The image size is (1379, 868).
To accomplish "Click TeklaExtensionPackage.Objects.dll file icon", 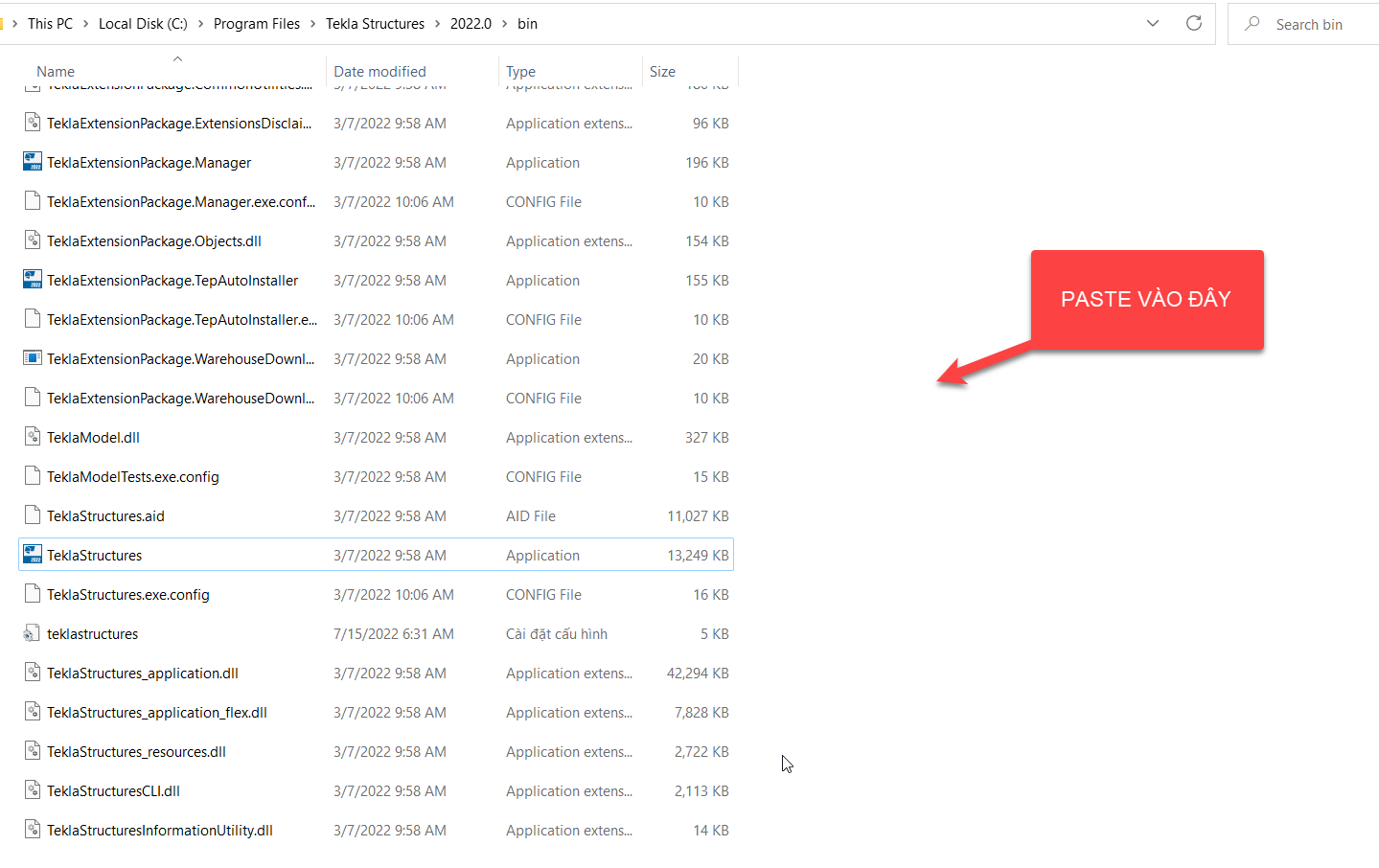I will point(33,240).
